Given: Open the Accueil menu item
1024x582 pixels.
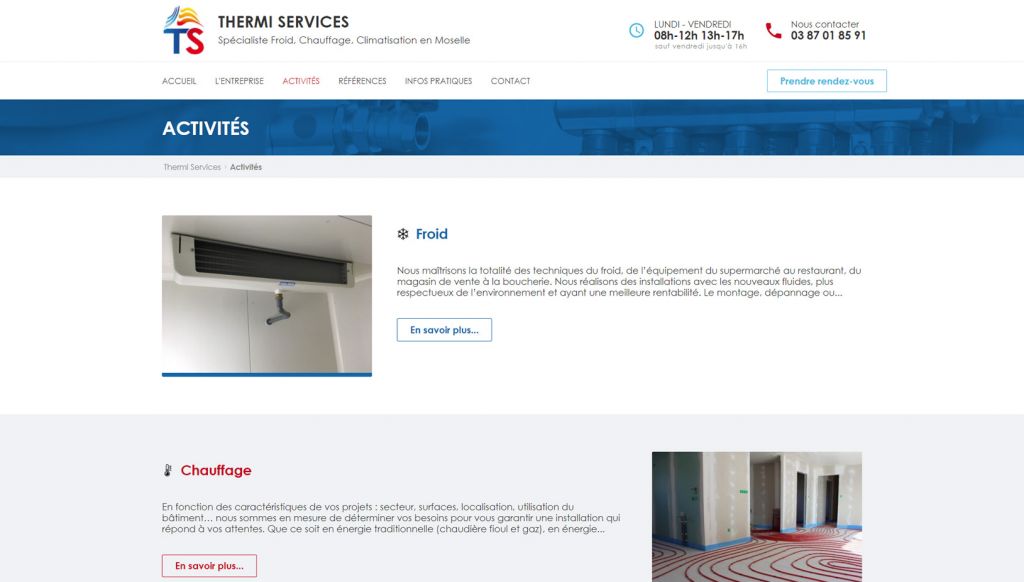Looking at the screenshot, I should coord(179,81).
